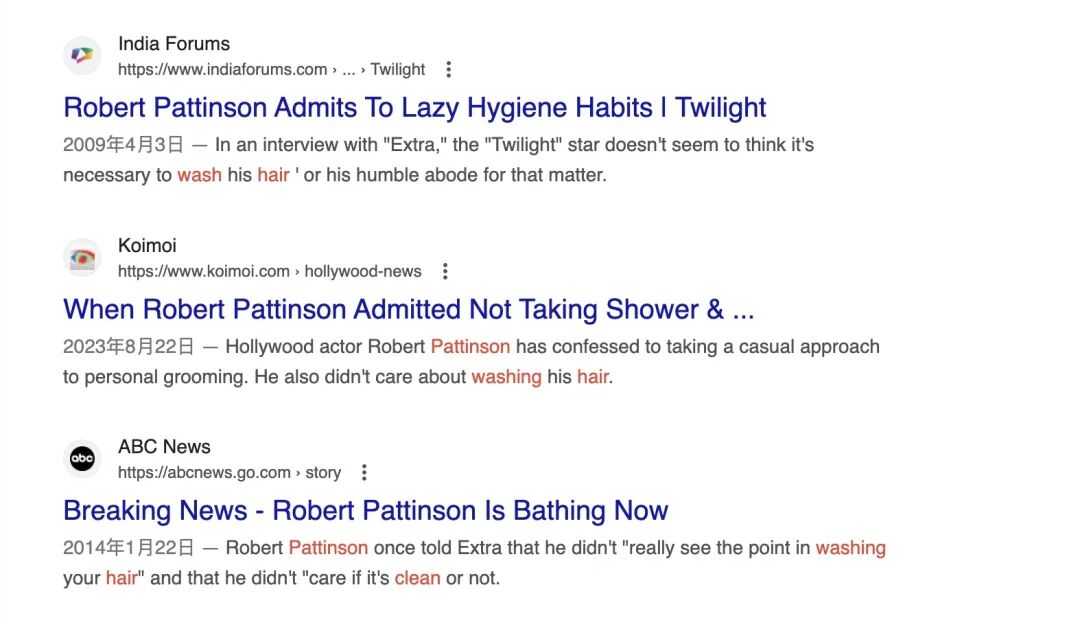Click the indiaforums.com URL text
This screenshot has height=618, width=1080.
click(x=222, y=70)
